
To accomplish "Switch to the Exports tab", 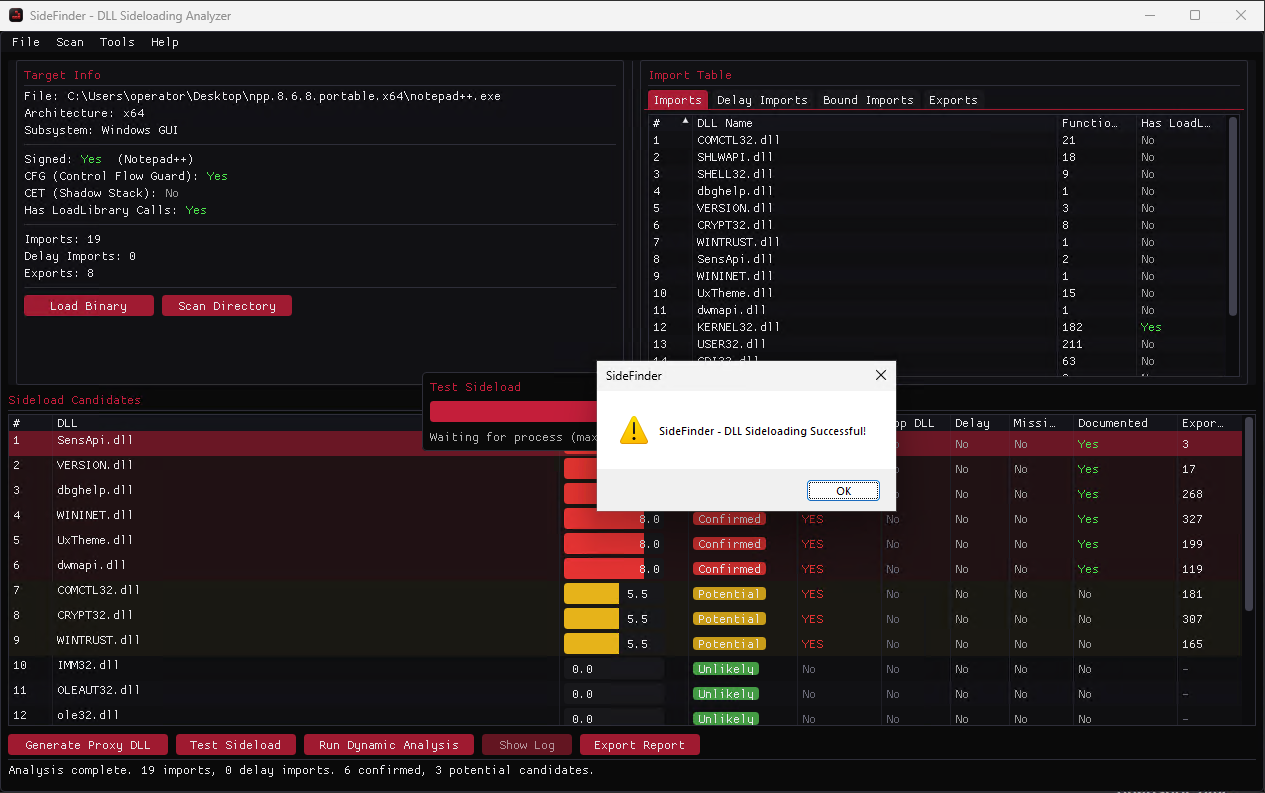I will click(953, 100).
